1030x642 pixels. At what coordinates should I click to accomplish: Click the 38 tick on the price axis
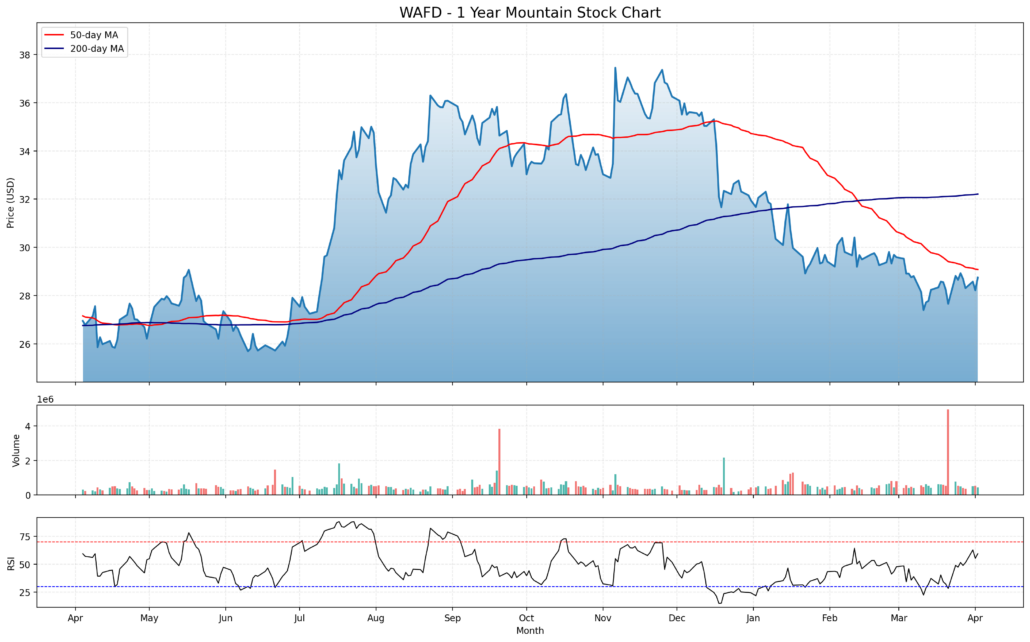[25, 55]
